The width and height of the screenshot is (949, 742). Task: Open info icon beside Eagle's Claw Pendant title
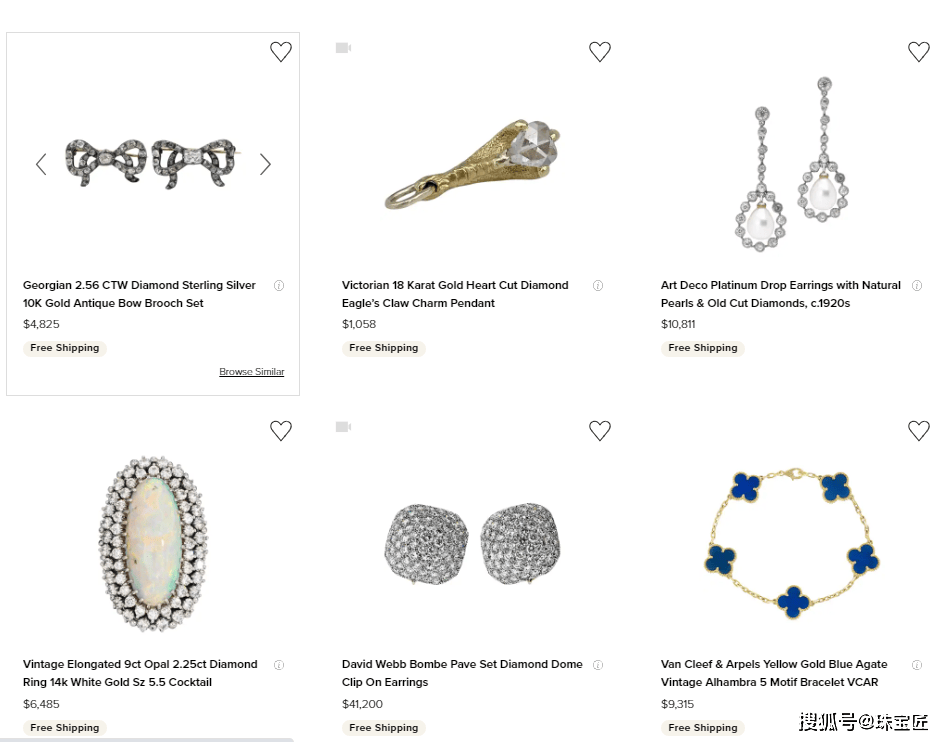click(598, 286)
